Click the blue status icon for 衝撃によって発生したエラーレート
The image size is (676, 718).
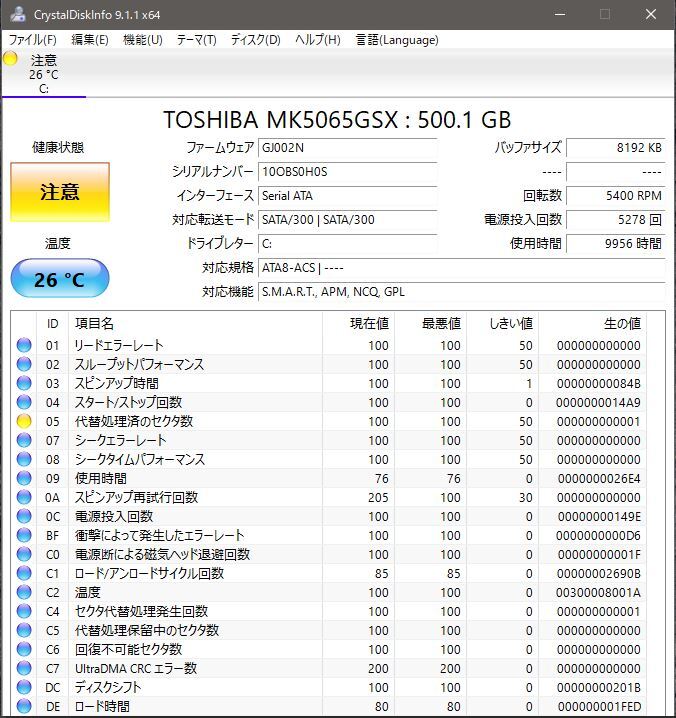click(24, 535)
